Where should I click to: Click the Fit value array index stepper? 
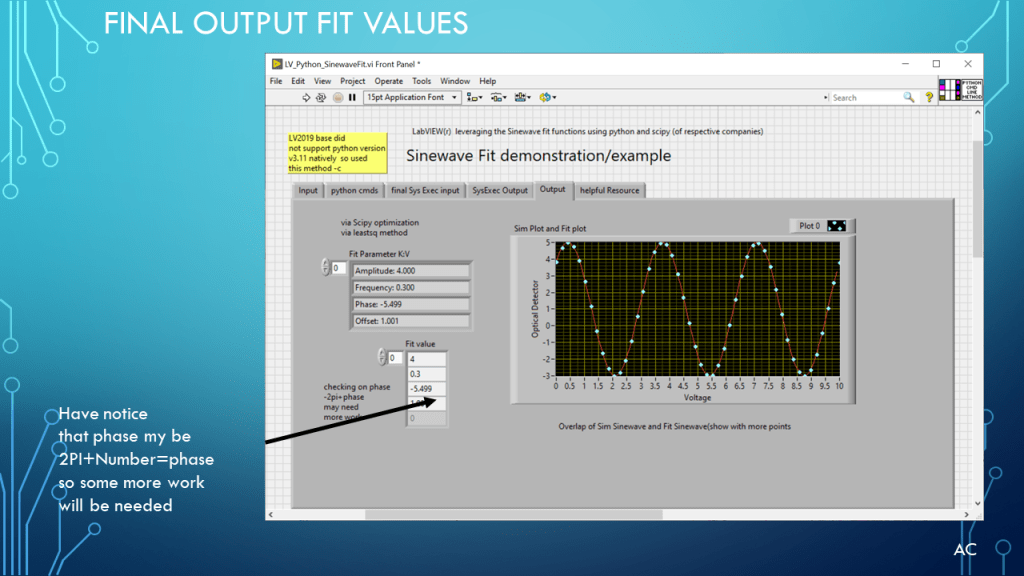pos(382,357)
